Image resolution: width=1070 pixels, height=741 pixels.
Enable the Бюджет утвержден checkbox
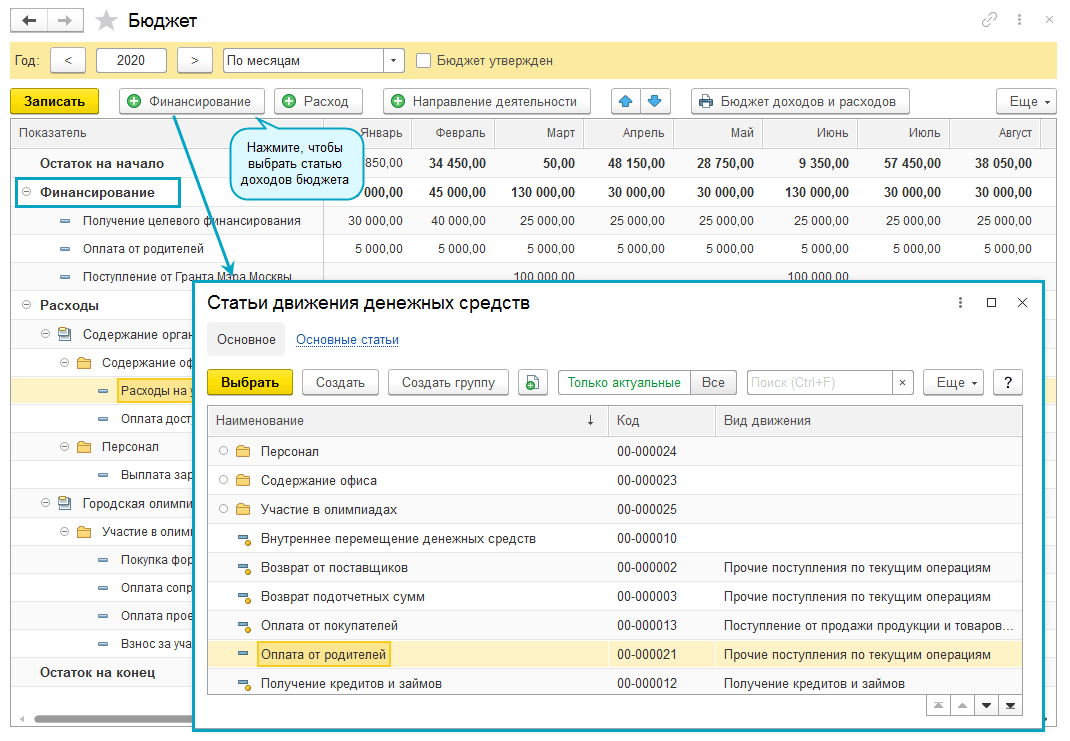[x=424, y=61]
